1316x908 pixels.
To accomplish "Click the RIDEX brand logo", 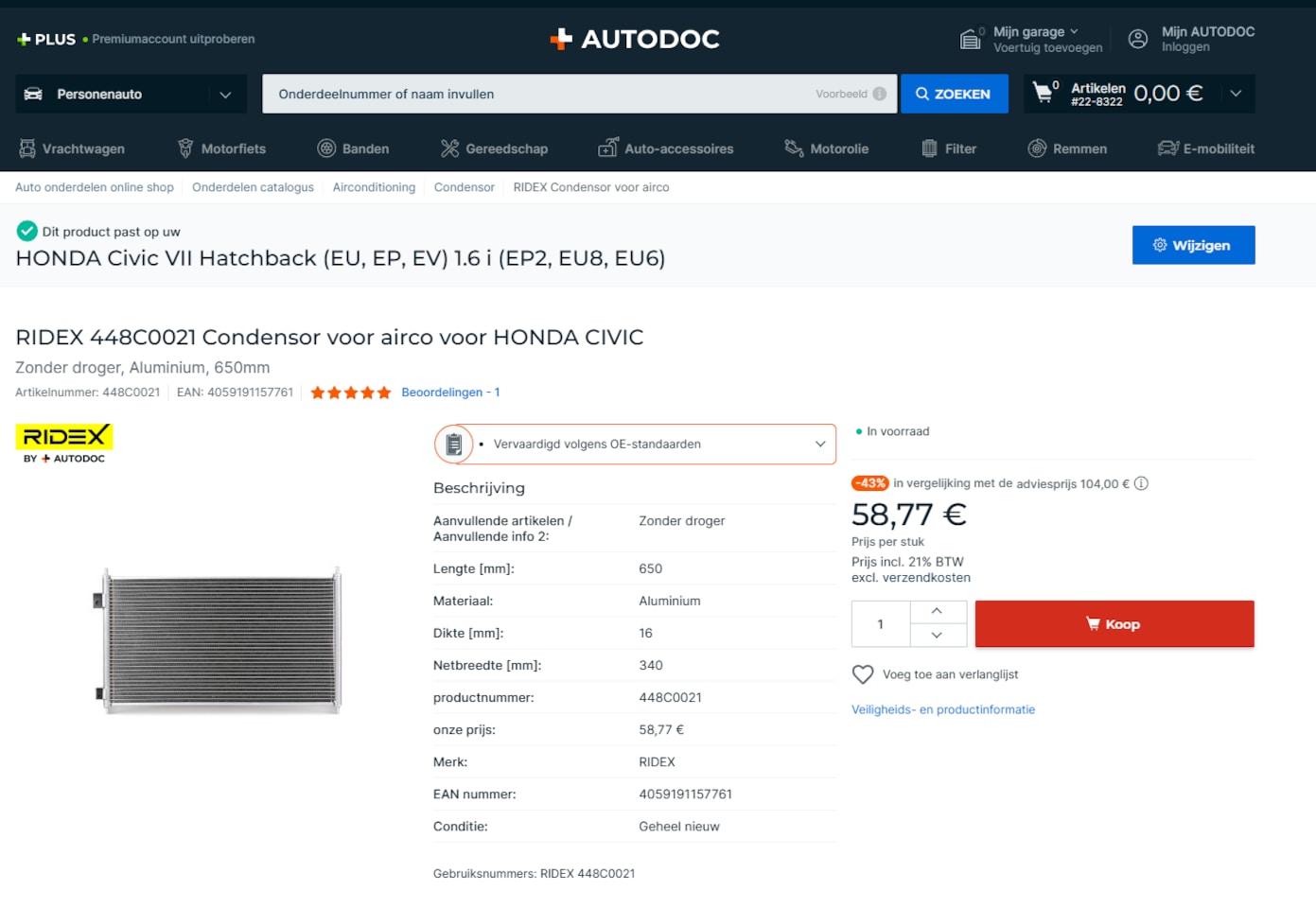I will click(64, 444).
